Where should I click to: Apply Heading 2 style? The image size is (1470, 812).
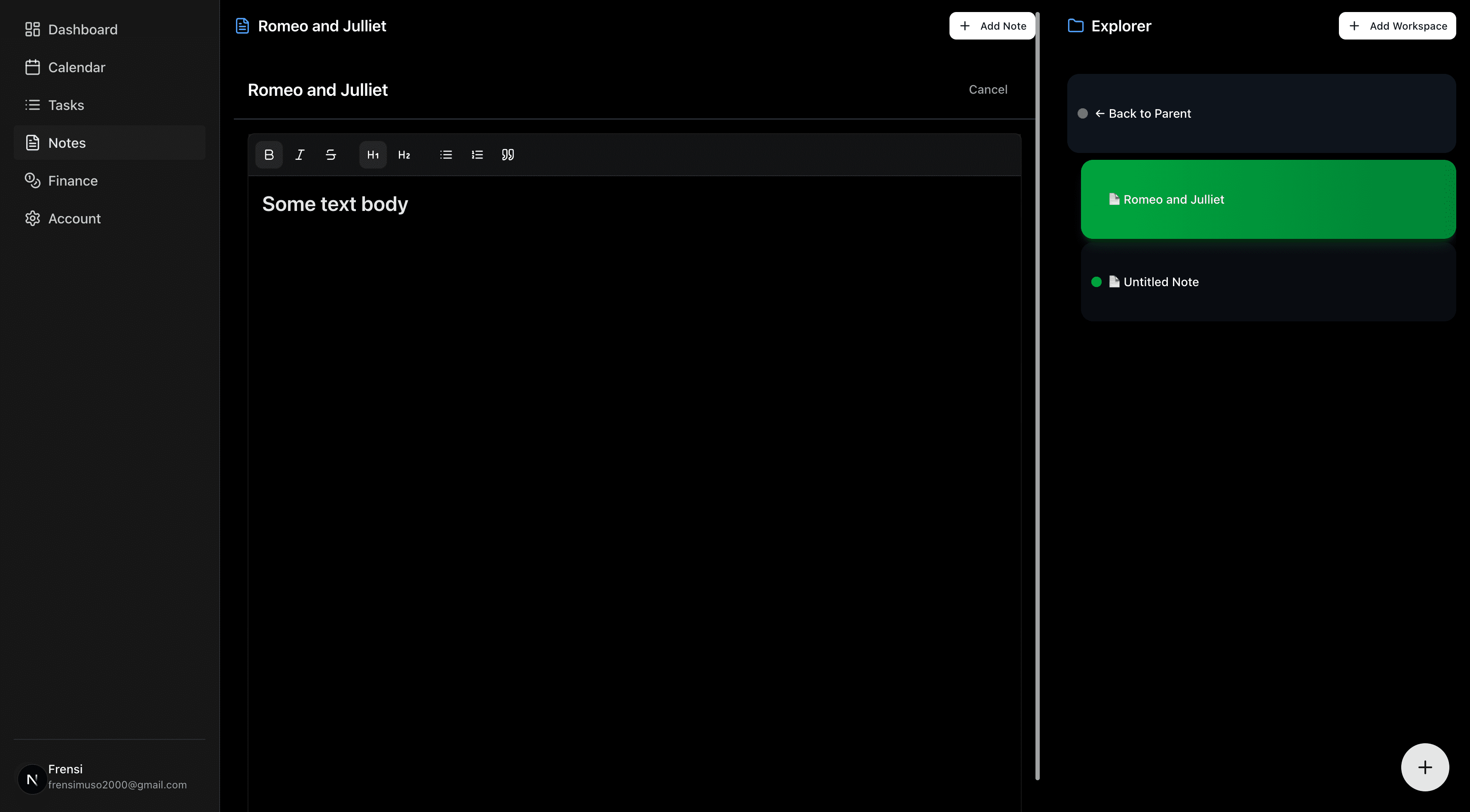tap(404, 154)
